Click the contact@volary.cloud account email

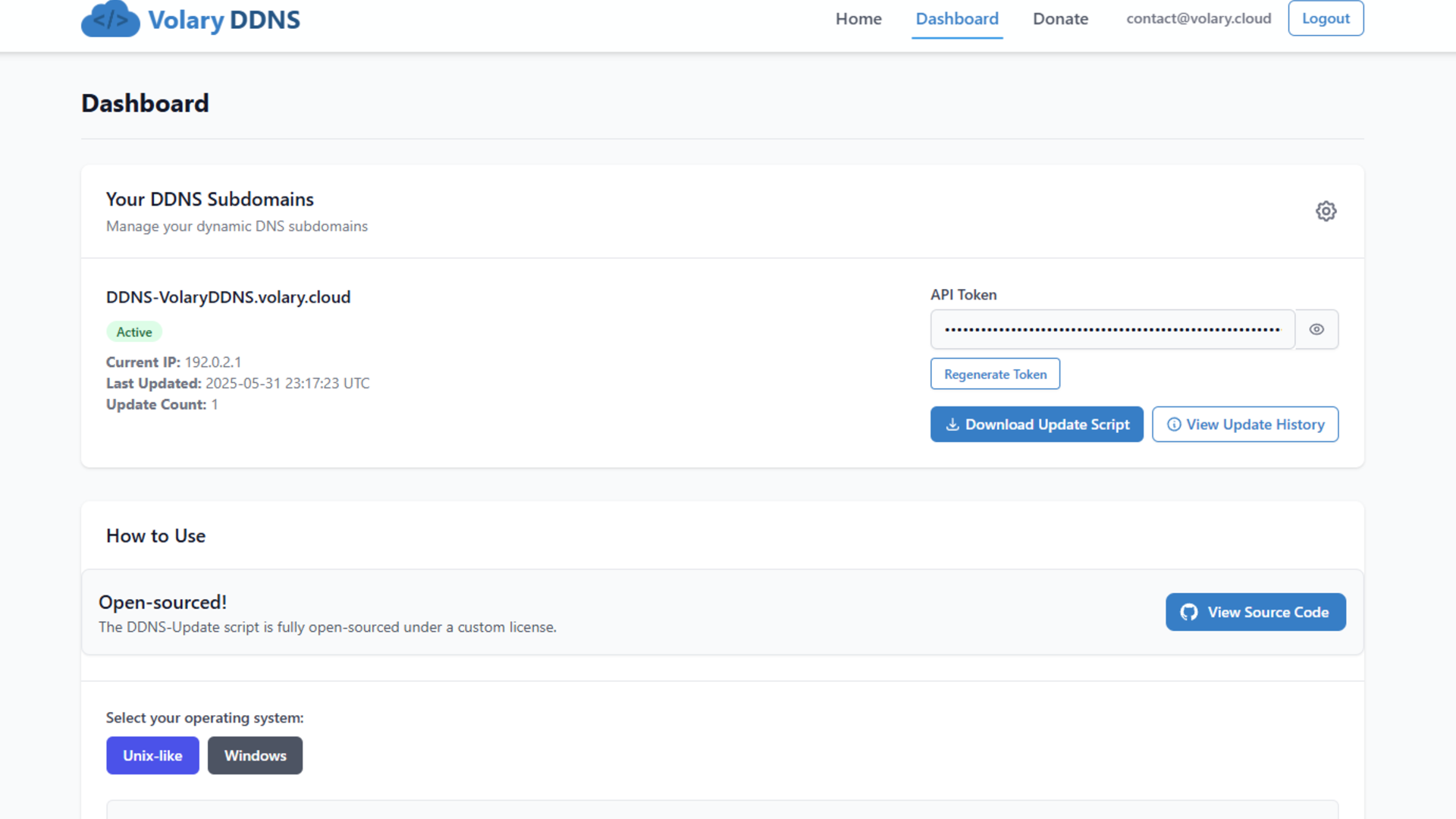tap(1198, 18)
